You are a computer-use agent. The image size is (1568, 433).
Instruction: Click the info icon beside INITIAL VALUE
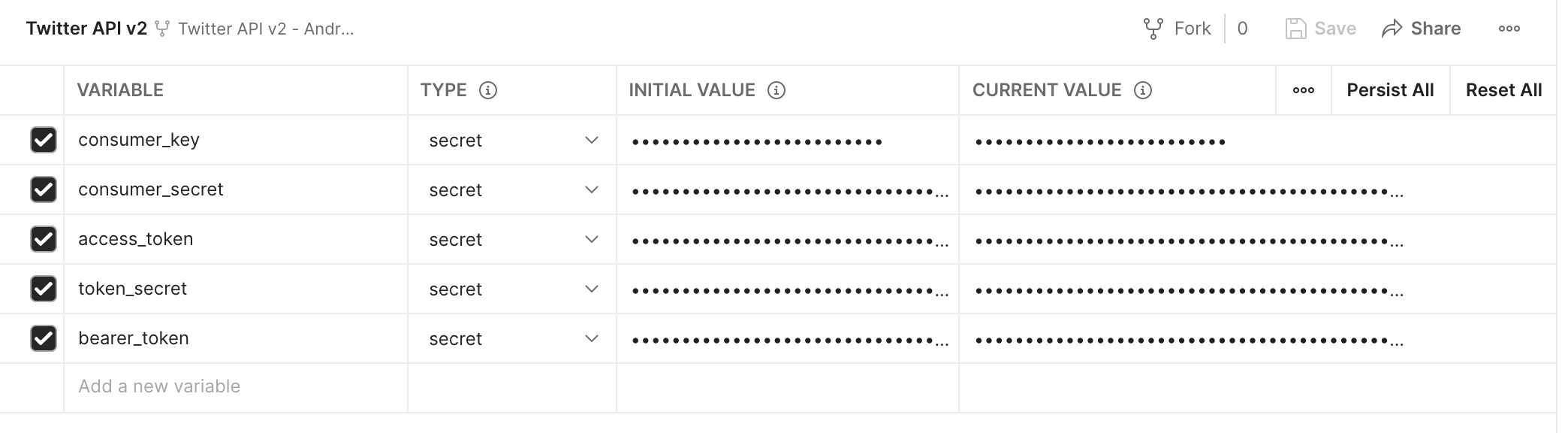pyautogui.click(x=776, y=90)
